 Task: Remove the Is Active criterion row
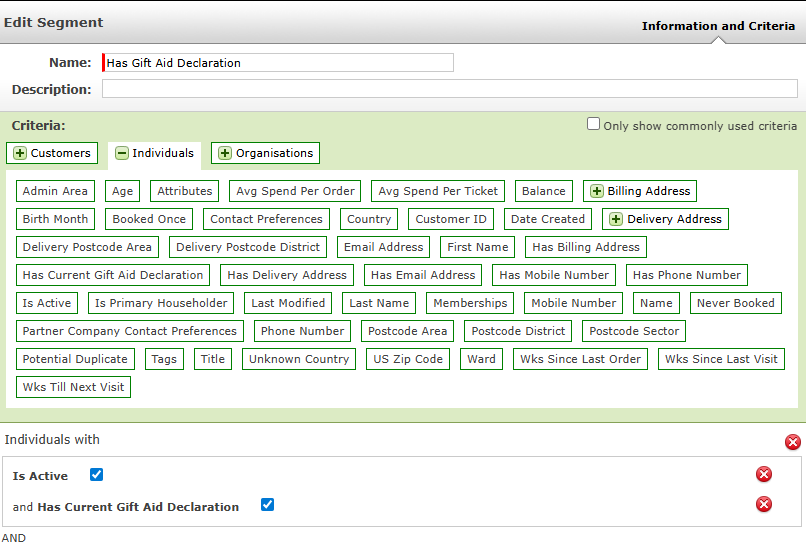[x=764, y=475]
